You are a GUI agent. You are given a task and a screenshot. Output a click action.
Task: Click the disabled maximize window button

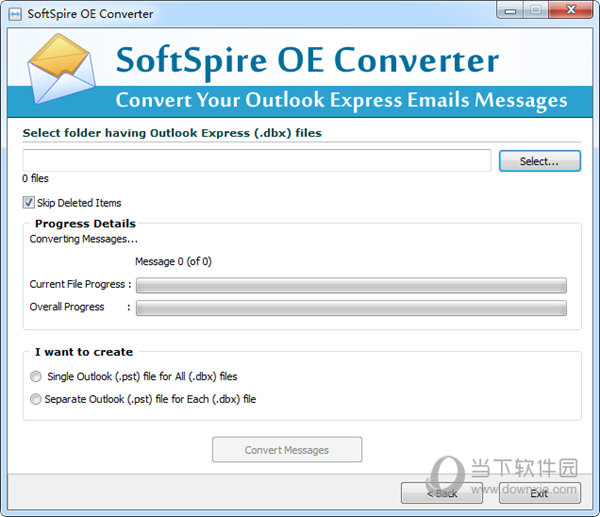tap(536, 10)
